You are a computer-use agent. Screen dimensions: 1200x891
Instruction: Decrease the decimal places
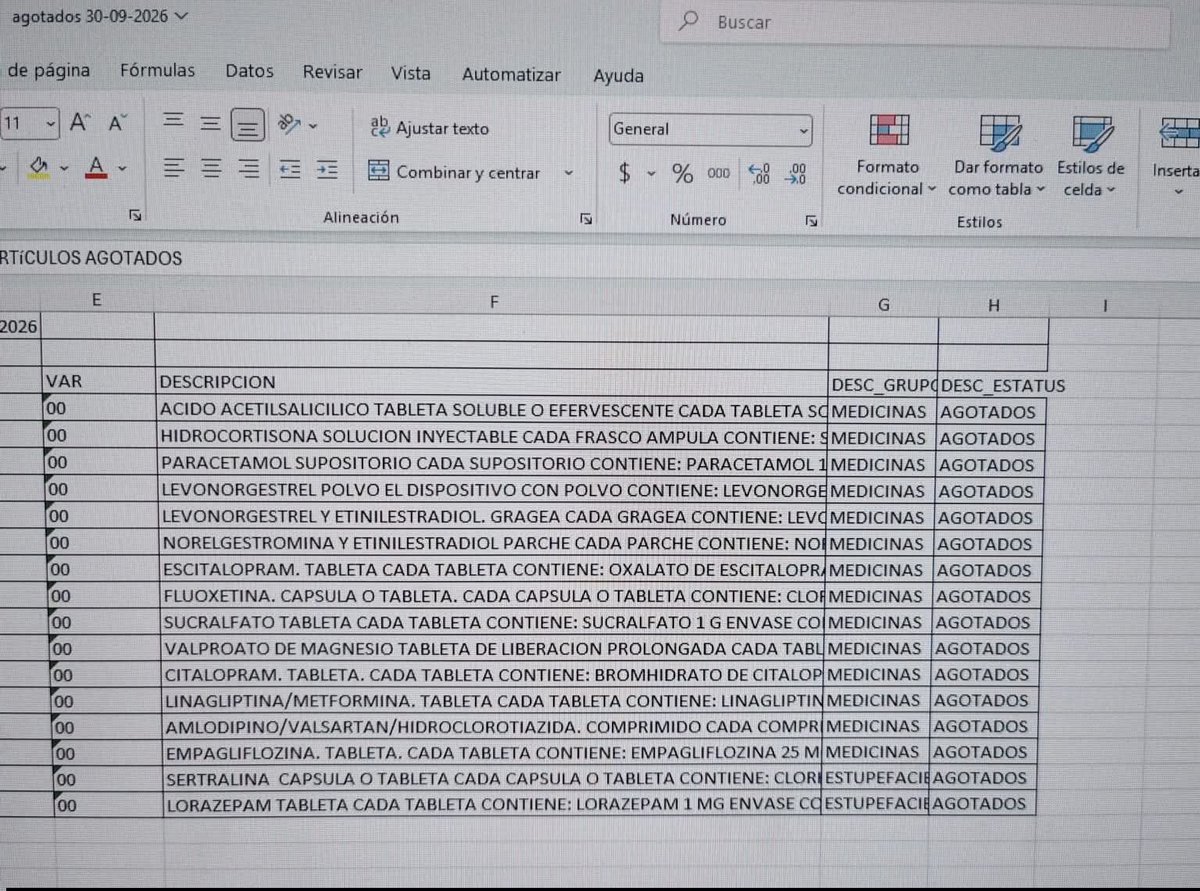(x=796, y=174)
